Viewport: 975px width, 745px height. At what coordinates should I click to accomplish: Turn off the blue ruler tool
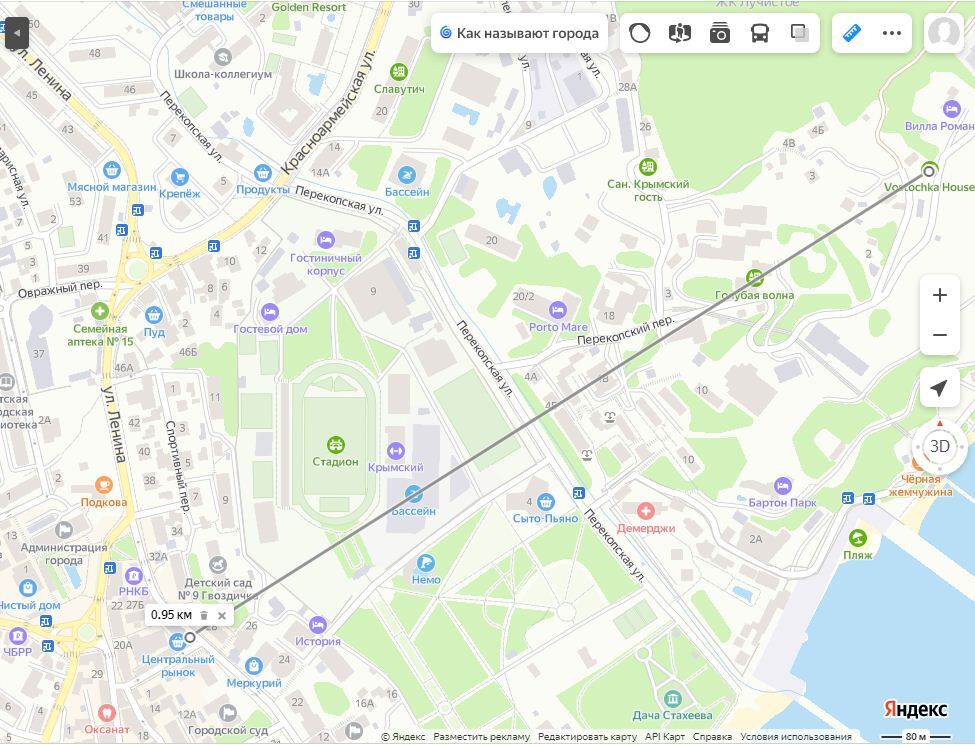click(x=852, y=33)
